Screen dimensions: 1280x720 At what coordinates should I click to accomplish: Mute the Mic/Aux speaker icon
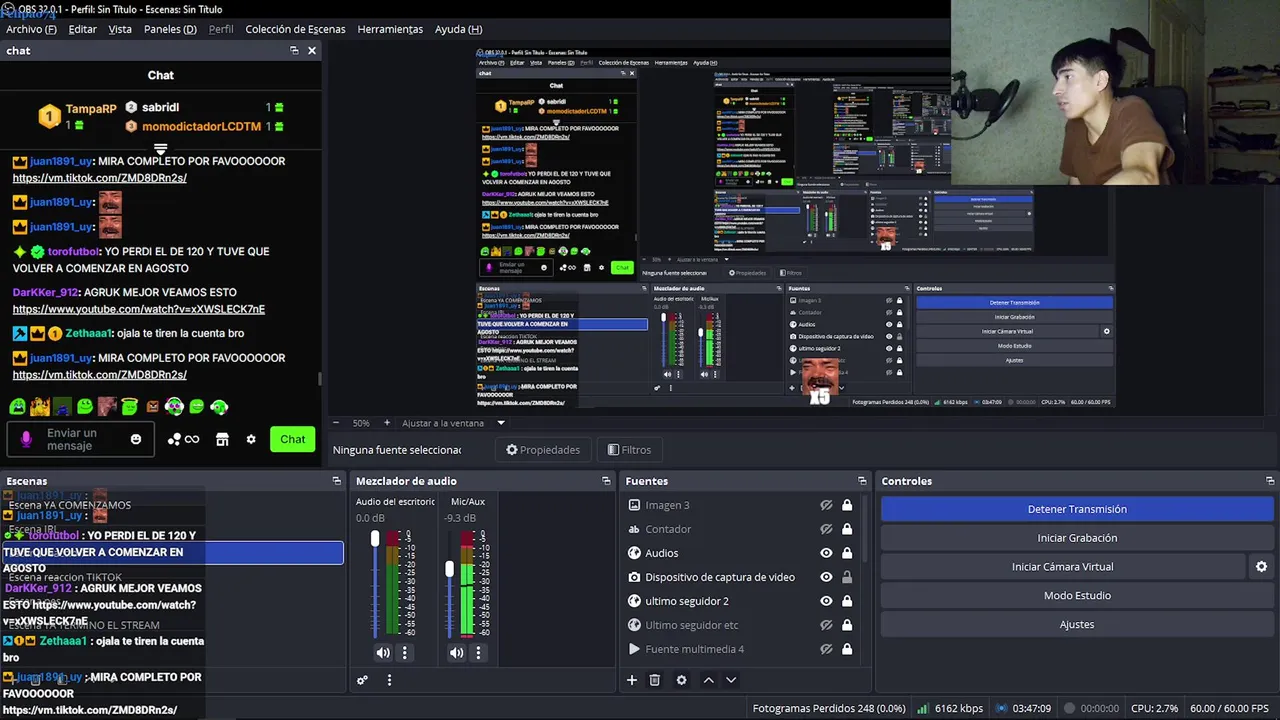pyautogui.click(x=456, y=652)
